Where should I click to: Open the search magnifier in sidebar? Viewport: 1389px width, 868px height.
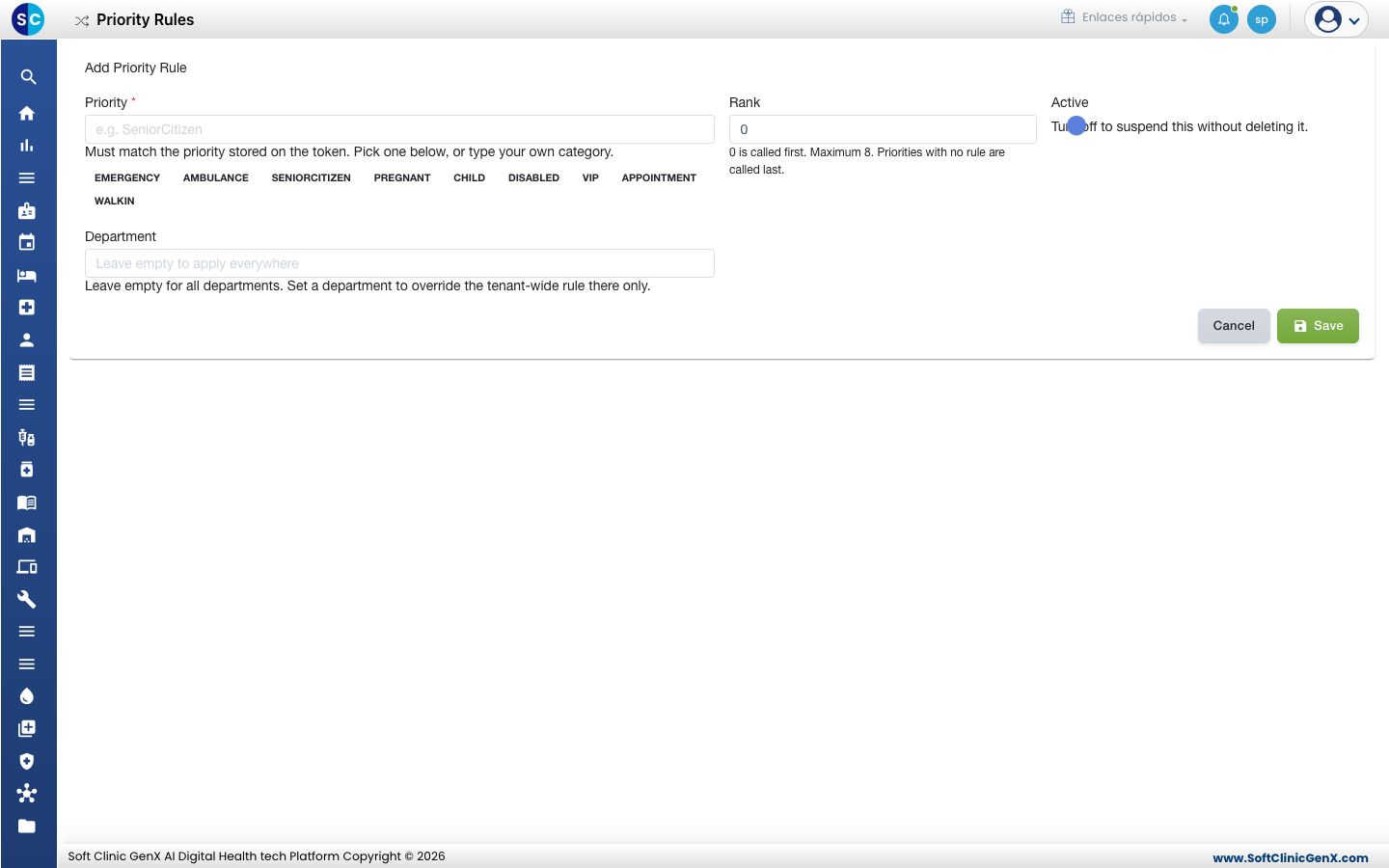pos(28,77)
